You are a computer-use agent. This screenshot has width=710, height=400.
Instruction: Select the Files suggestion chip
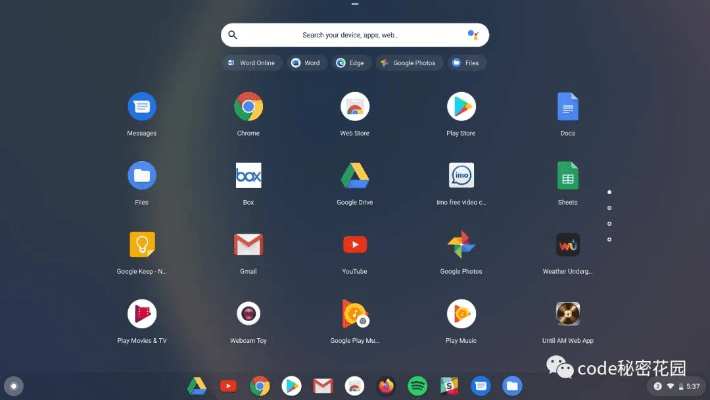[467, 63]
